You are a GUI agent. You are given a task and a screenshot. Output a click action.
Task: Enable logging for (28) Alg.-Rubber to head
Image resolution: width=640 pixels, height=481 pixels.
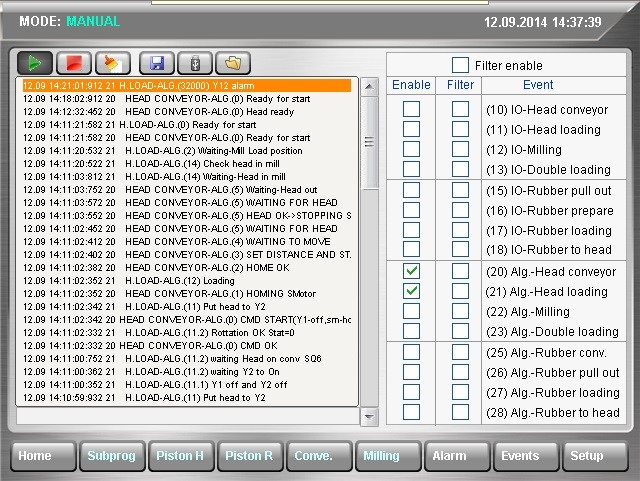411,412
